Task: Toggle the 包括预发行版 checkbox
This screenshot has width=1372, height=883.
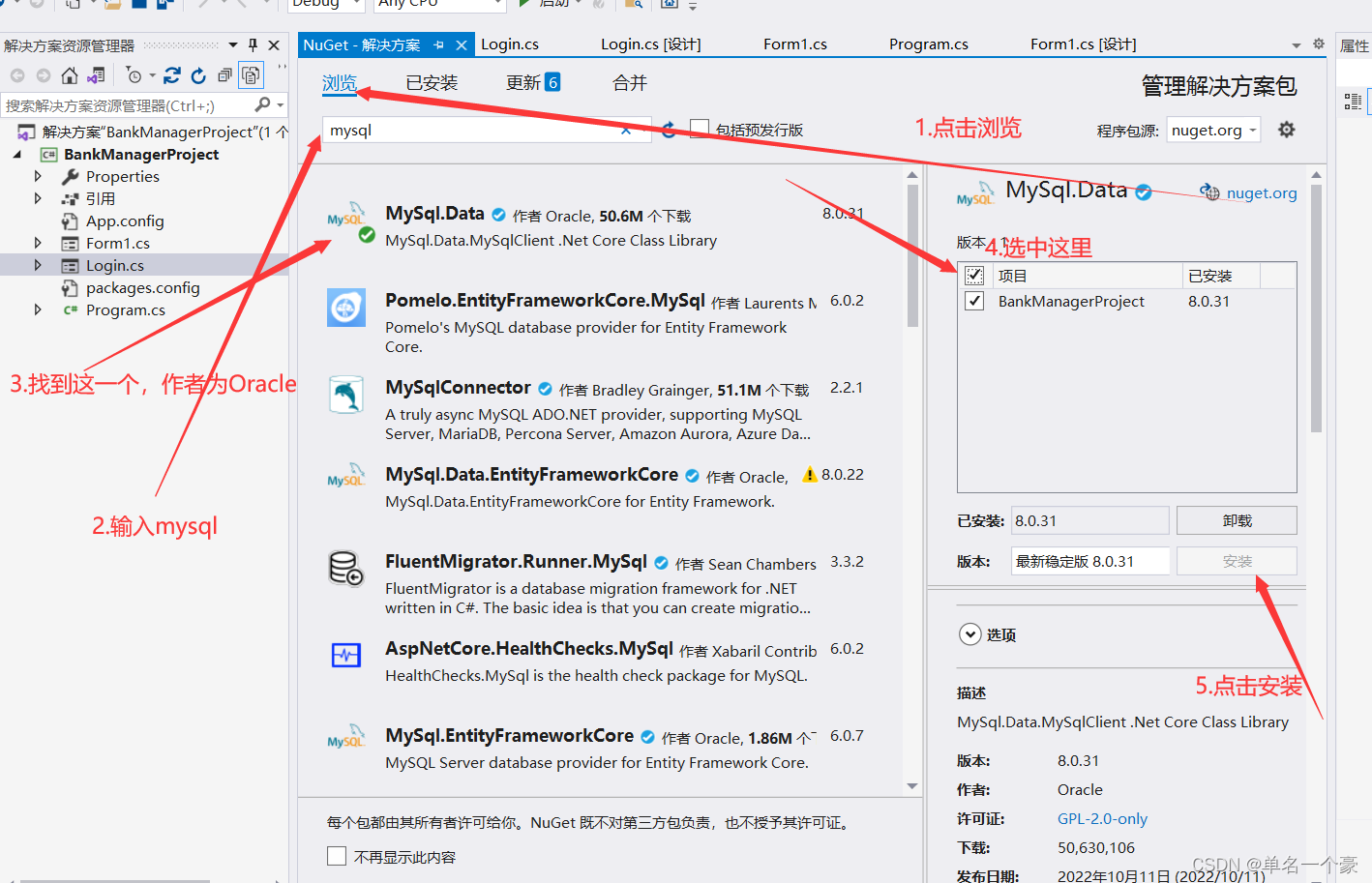Action: (x=700, y=129)
